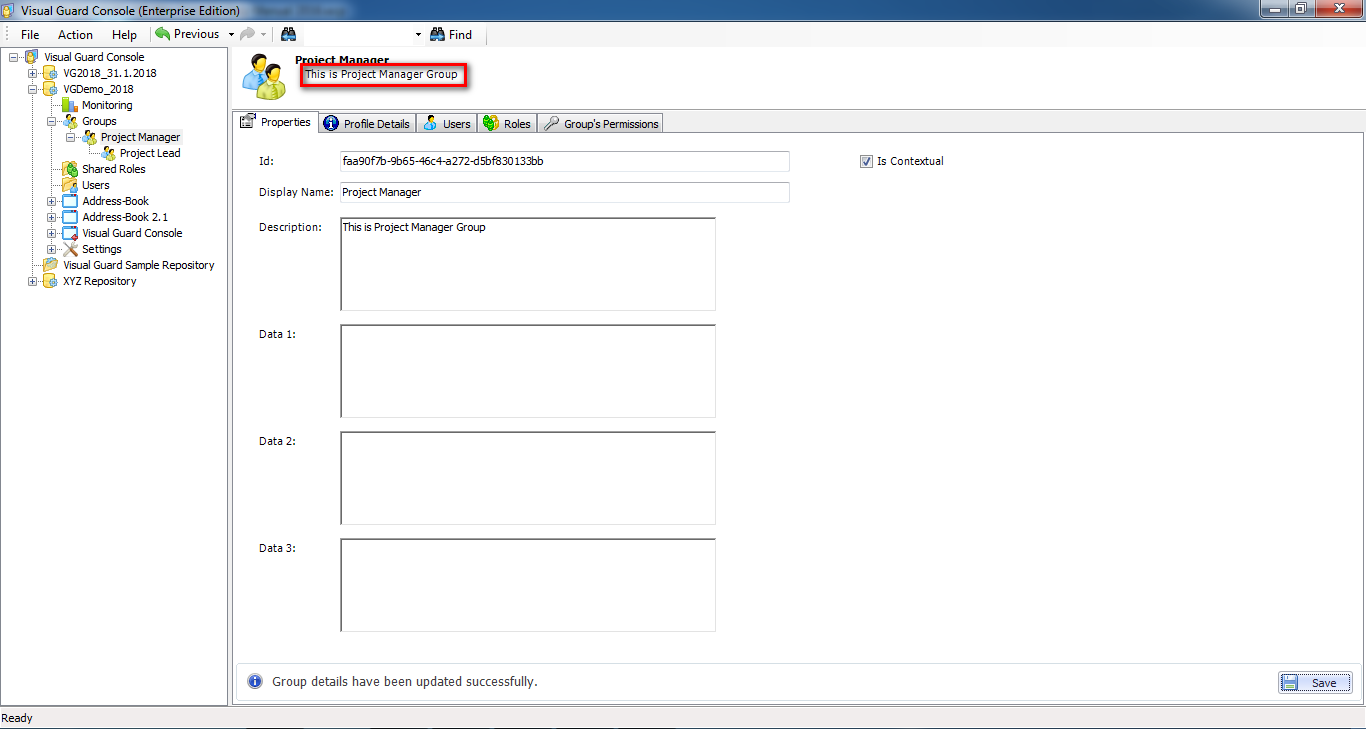The height and width of the screenshot is (729, 1366).
Task: Open the Previous button history dropdown arrow
Action: coord(231,34)
